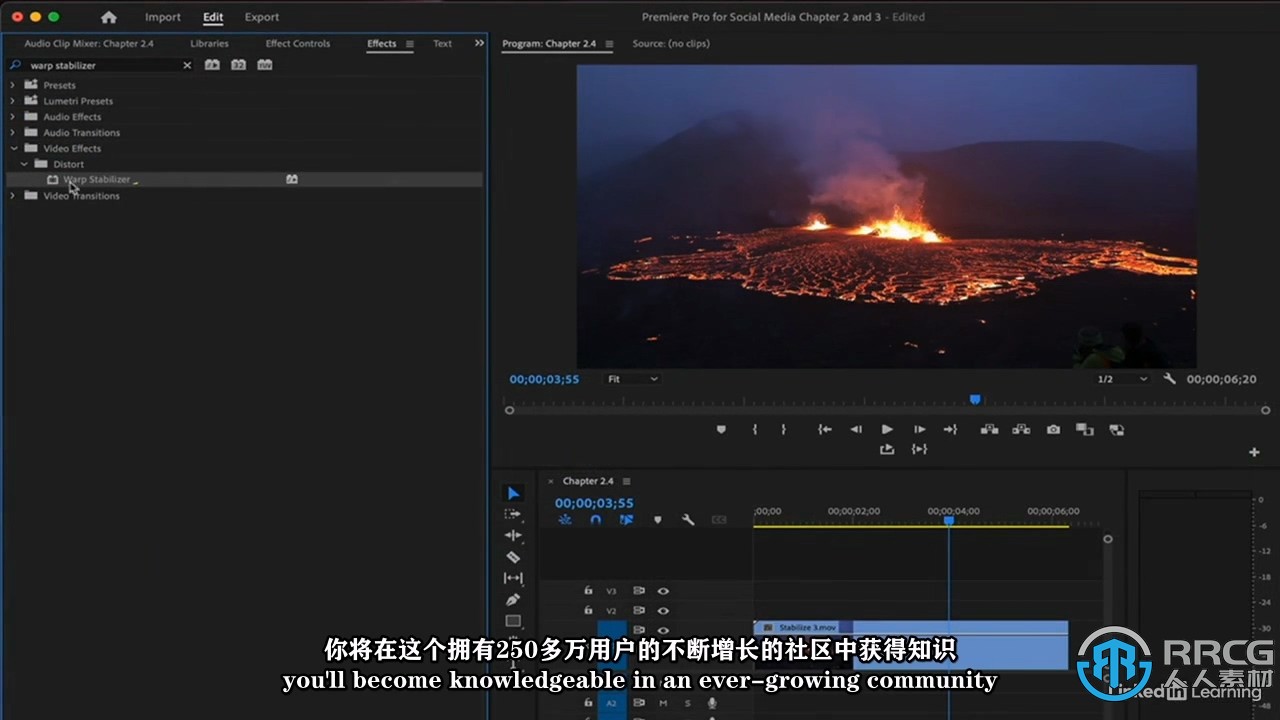Viewport: 1280px width, 720px height.
Task: Expand the Audio Effects folder
Action: (12, 117)
